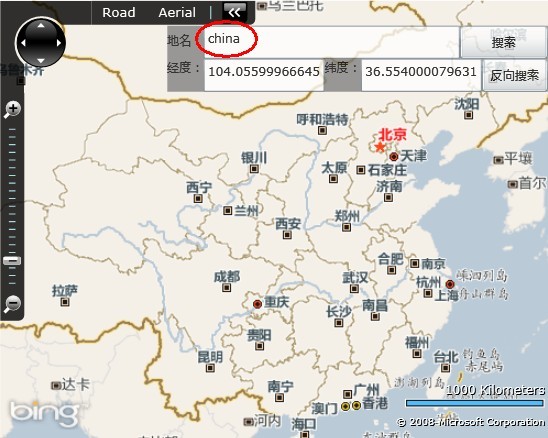Click the 济南 city marker

point(388,198)
